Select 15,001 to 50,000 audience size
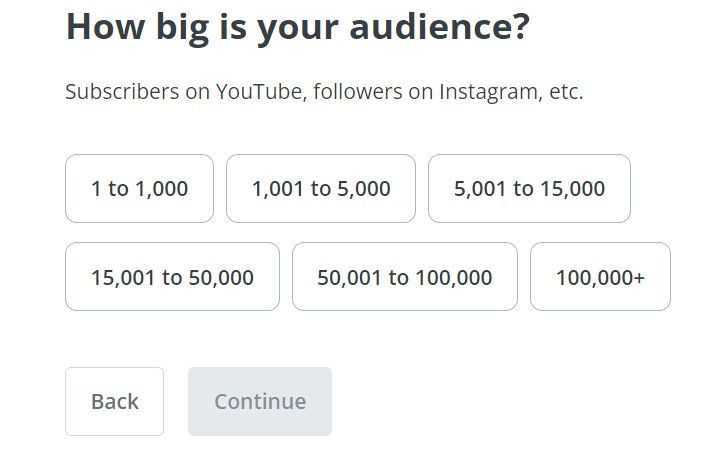 pos(172,277)
